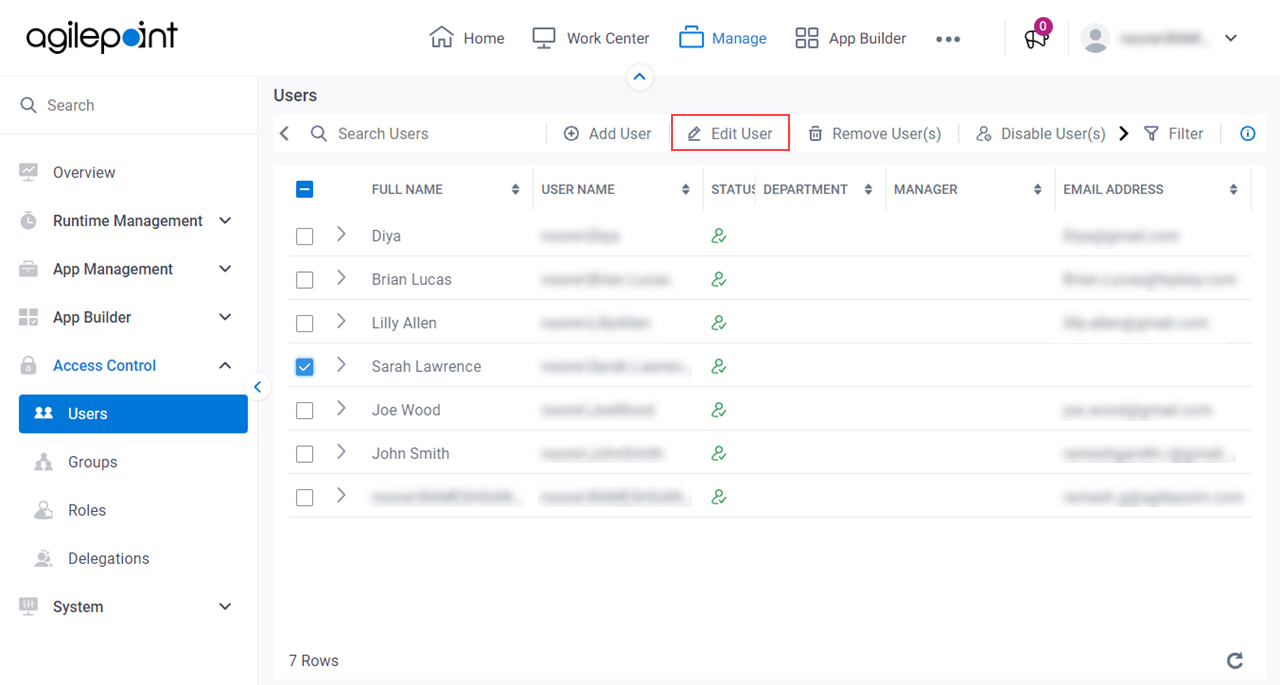Open the top App Builder tab
Screen dimensions: 1280x685
coord(851,38)
